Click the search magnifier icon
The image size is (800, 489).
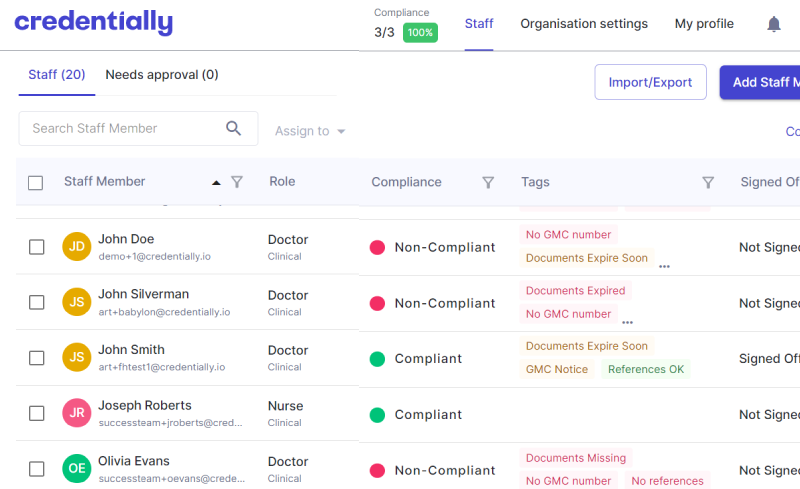pyautogui.click(x=233, y=128)
